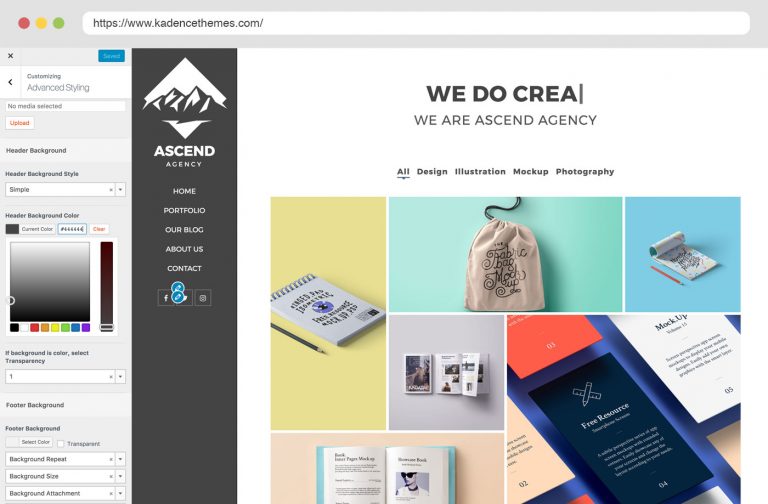The image size is (768, 504).
Task: Close the customizer with the X icon
Action: pyautogui.click(x=10, y=56)
